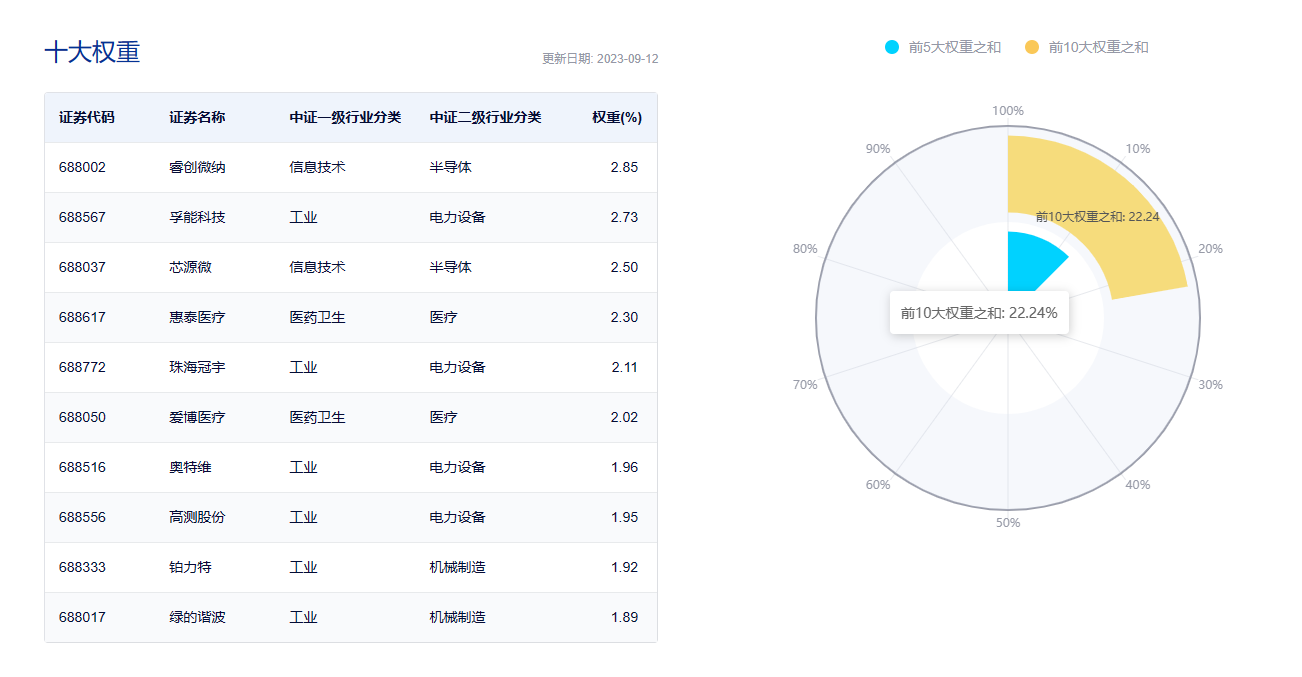Viewport: 1302px width, 677px height.
Task: Click 医疗 in the 爱博医疗 row
Action: pos(443,417)
